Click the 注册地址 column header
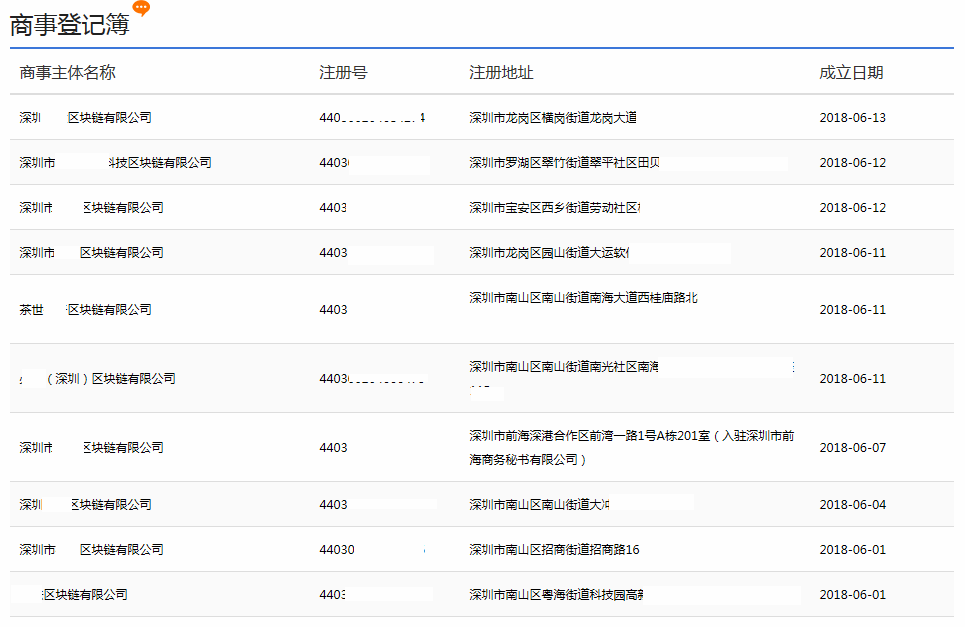Viewport: 965px width, 627px height. coord(486,72)
